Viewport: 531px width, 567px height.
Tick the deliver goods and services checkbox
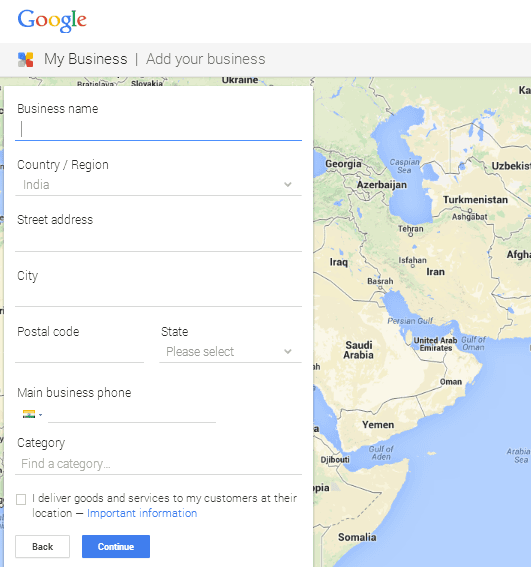tap(21, 499)
